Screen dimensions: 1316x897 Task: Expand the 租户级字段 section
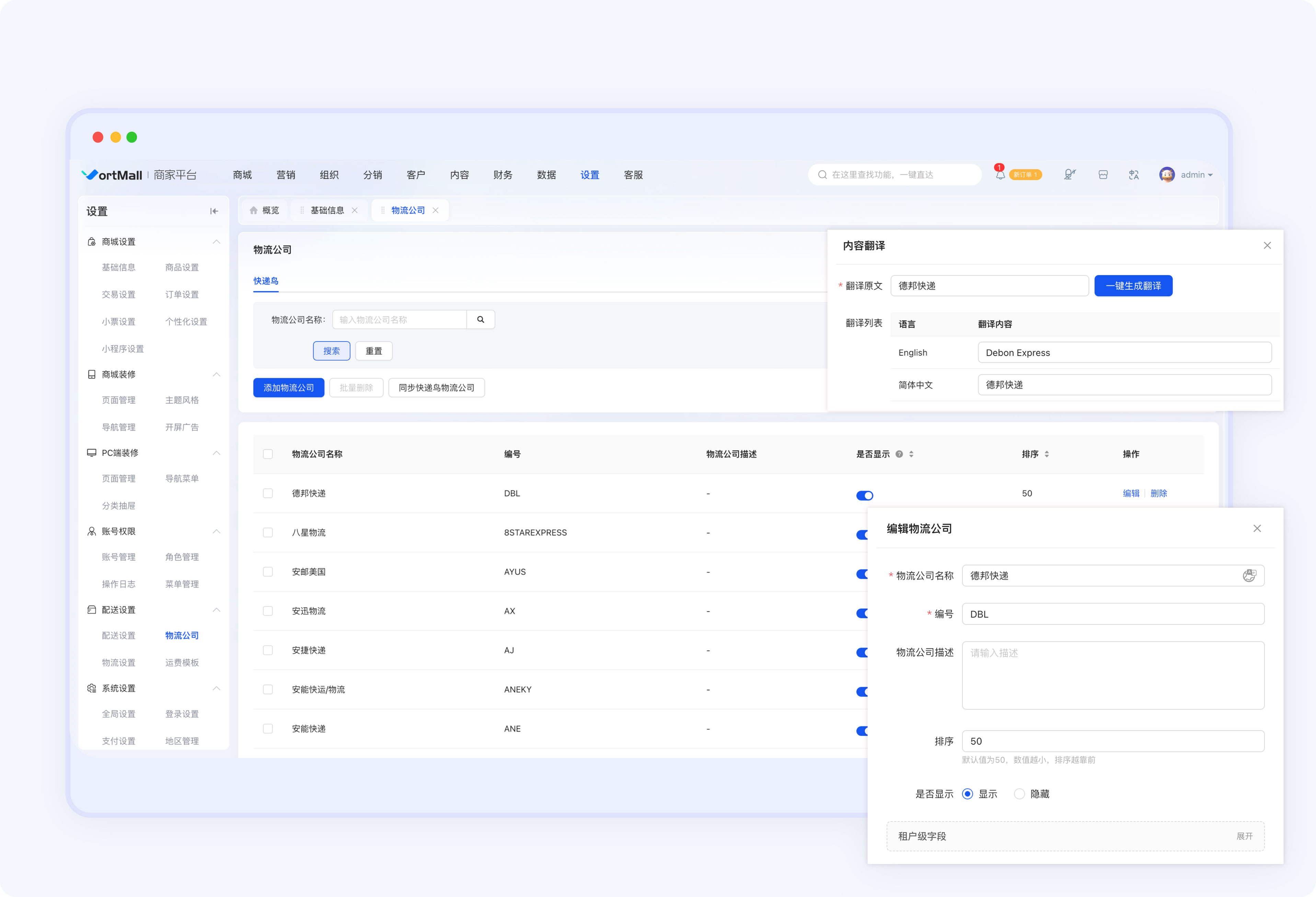[1244, 836]
